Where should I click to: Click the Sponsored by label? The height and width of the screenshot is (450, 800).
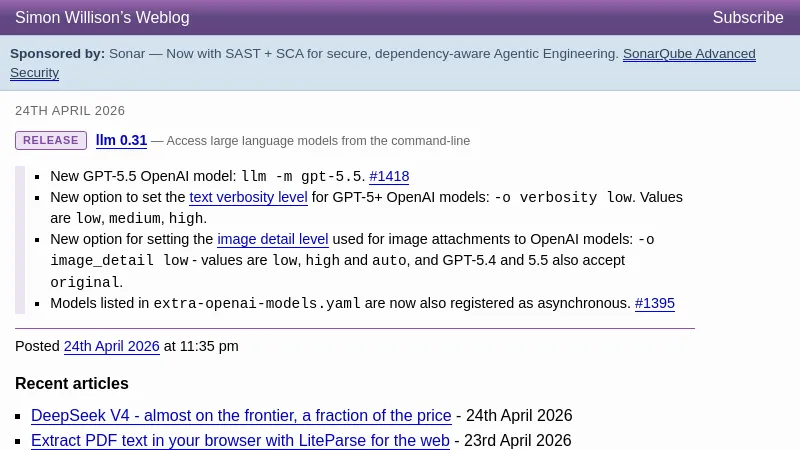click(x=57, y=54)
